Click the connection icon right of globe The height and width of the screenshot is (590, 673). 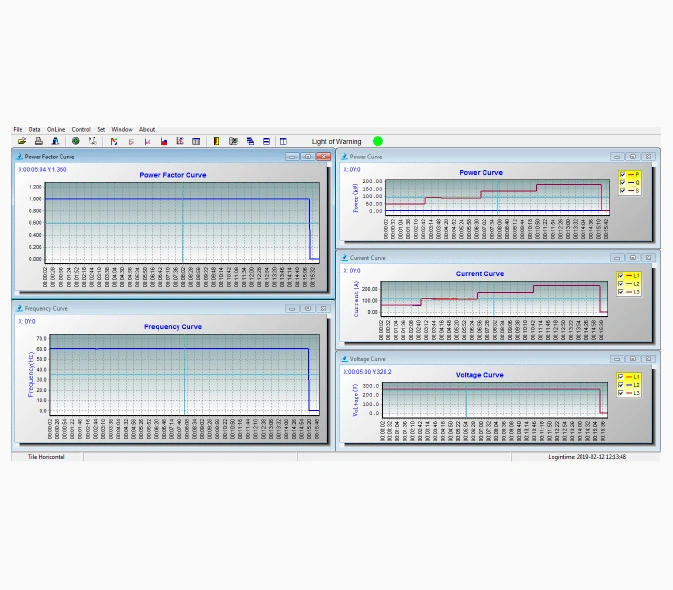tap(92, 141)
